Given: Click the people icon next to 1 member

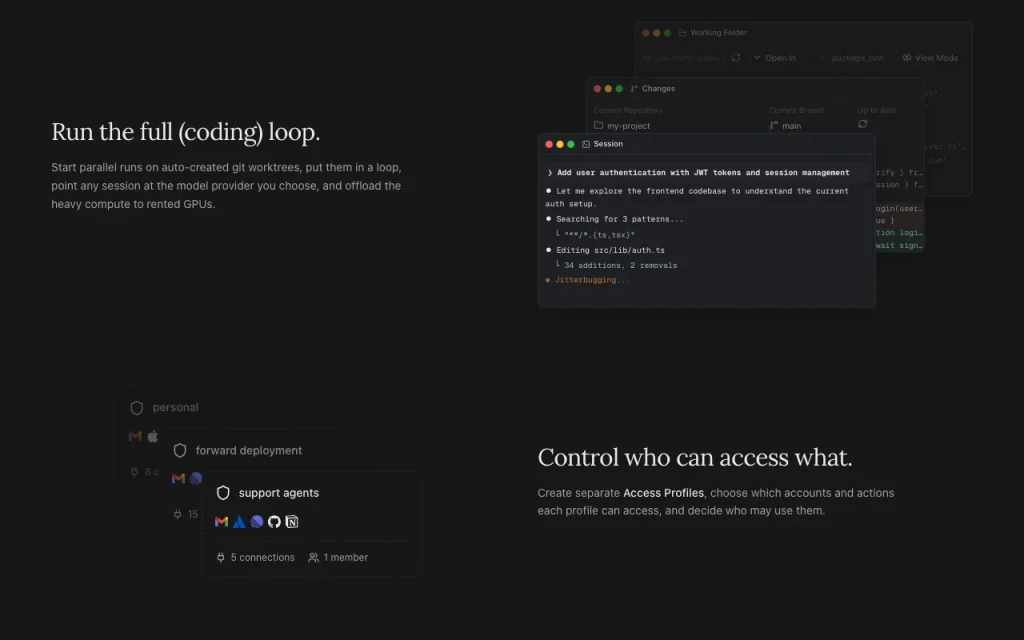Looking at the screenshot, I should tap(313, 557).
